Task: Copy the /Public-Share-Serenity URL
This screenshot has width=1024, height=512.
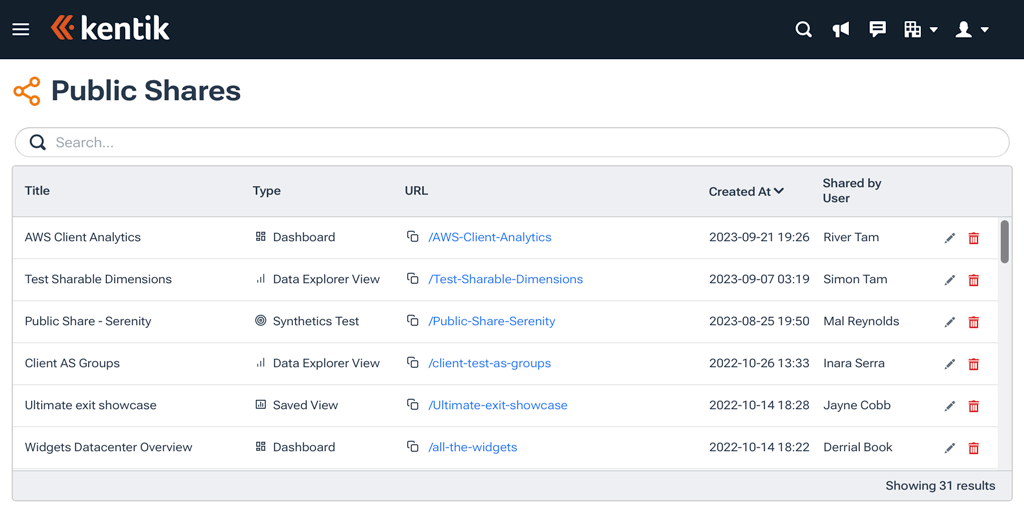Action: pyautogui.click(x=412, y=321)
